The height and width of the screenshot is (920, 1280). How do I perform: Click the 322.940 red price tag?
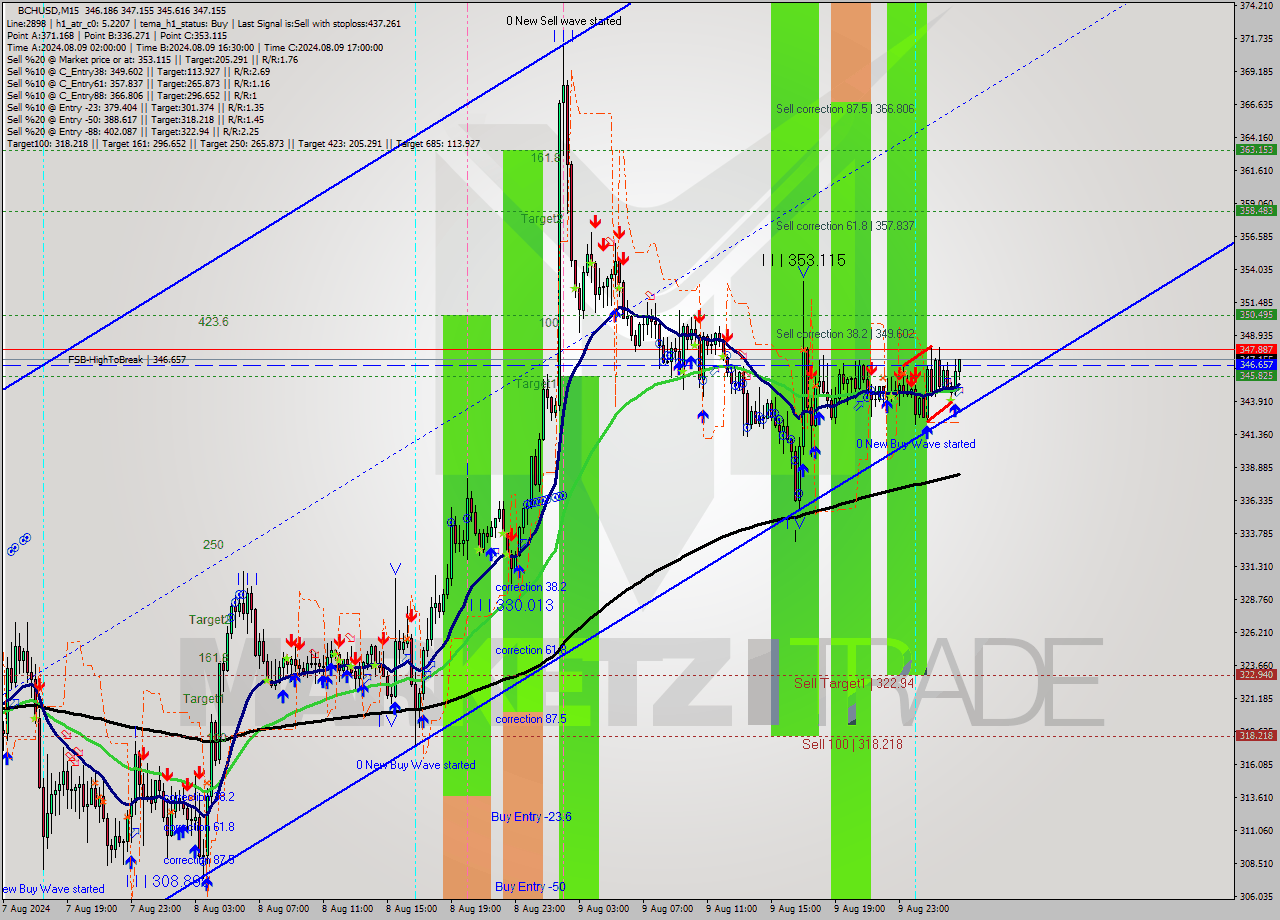click(1255, 674)
